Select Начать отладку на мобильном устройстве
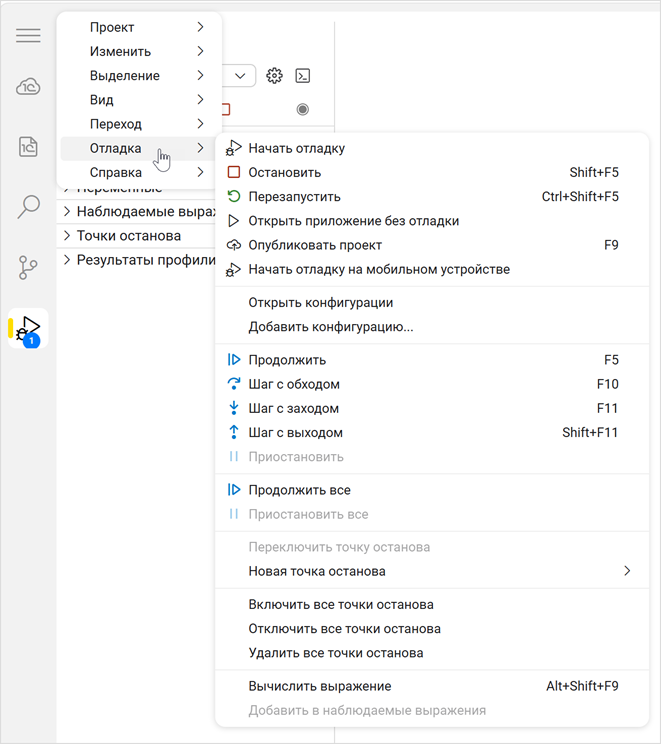This screenshot has width=661, height=744. click(x=432, y=269)
